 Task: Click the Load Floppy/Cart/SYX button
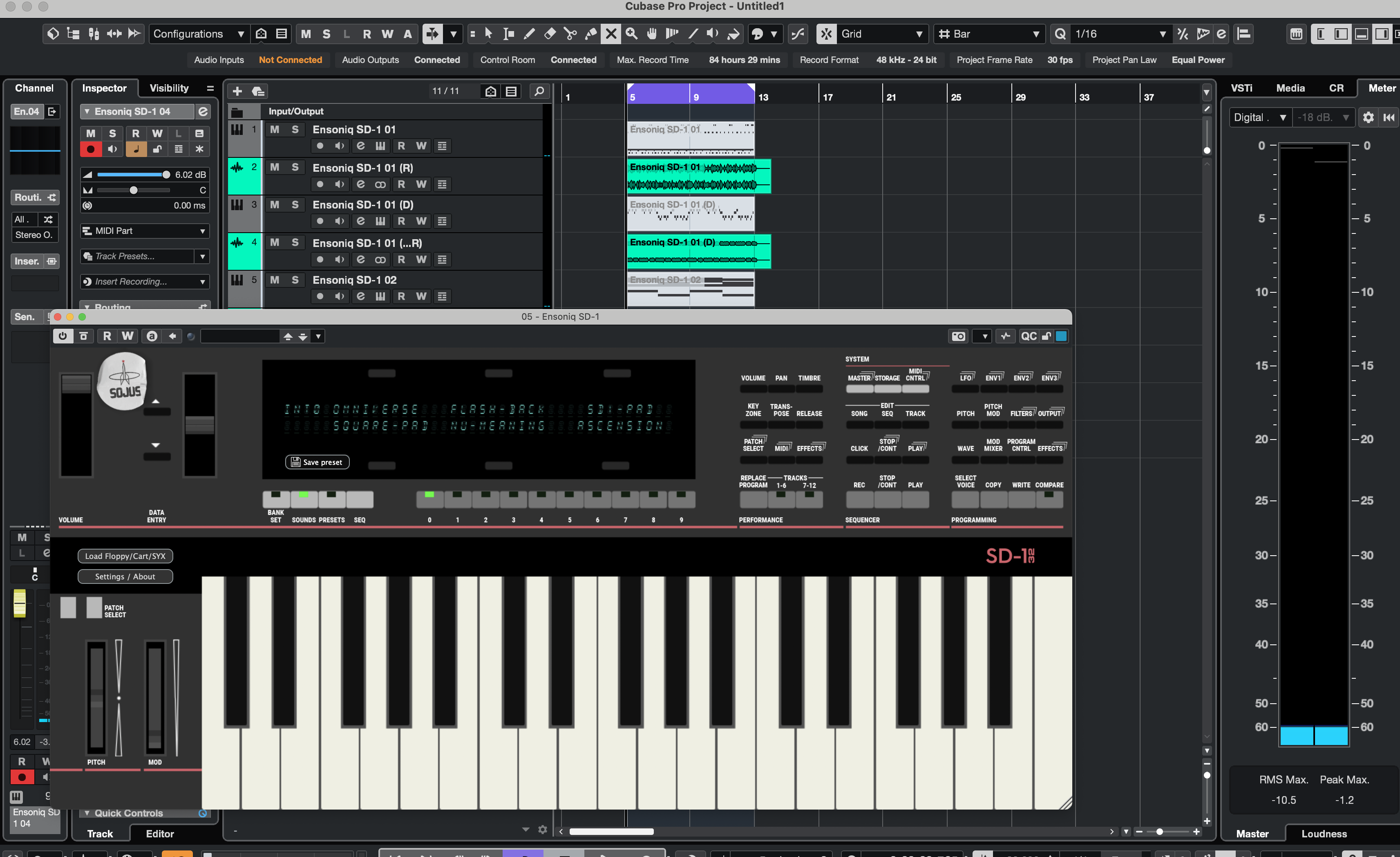[x=125, y=556]
